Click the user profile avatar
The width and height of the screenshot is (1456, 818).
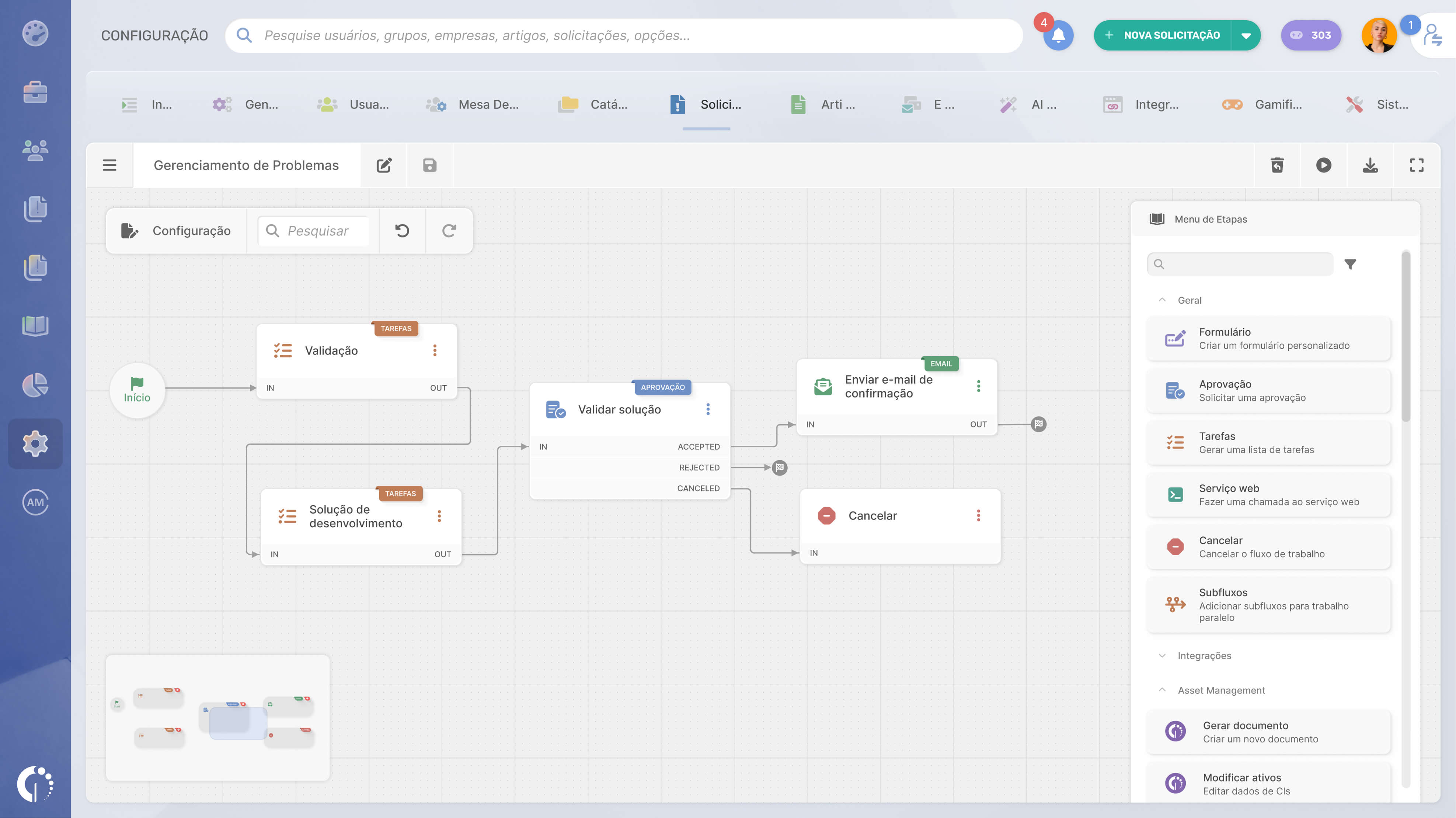1379,35
